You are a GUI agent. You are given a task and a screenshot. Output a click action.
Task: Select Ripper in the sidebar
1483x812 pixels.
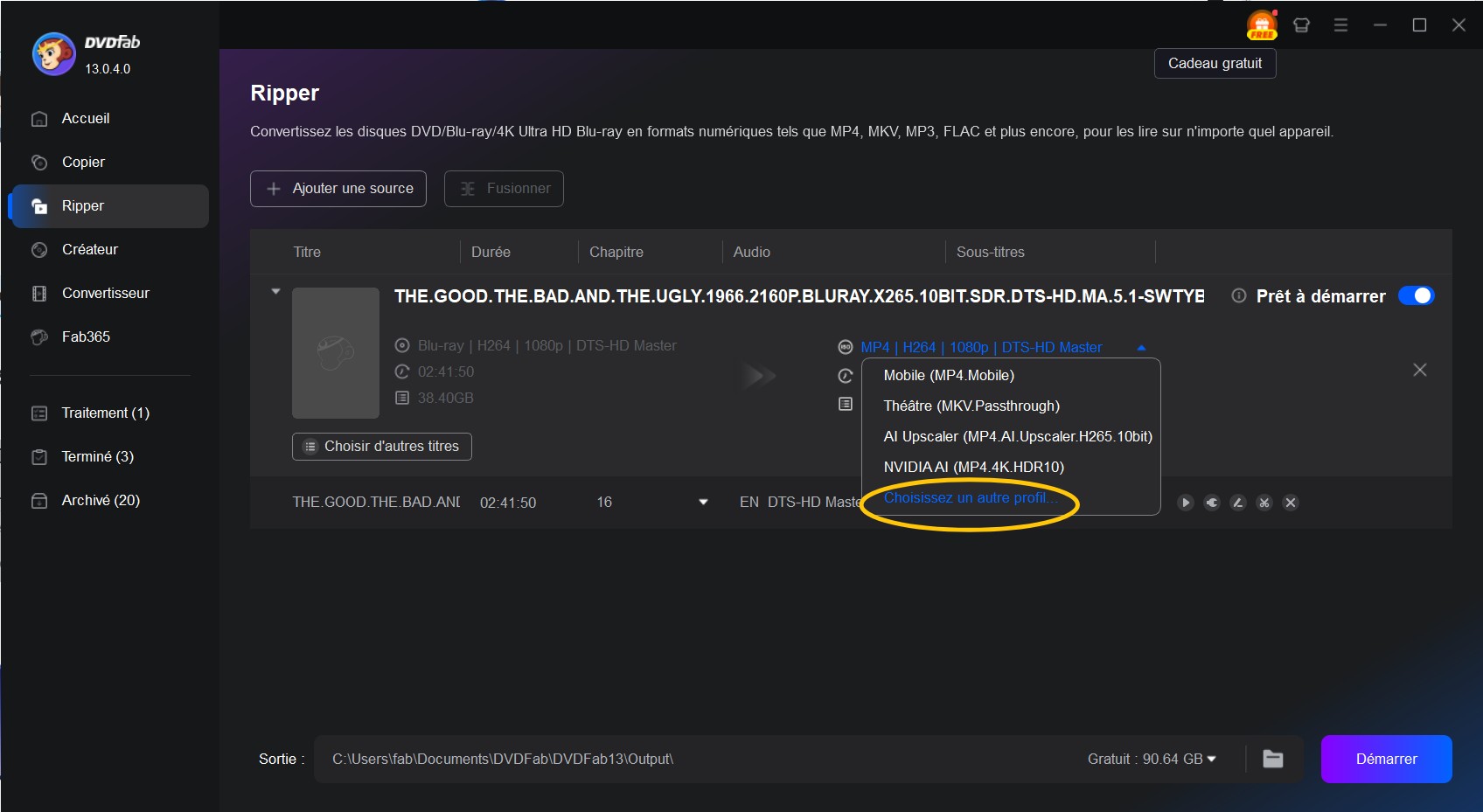tap(108, 205)
